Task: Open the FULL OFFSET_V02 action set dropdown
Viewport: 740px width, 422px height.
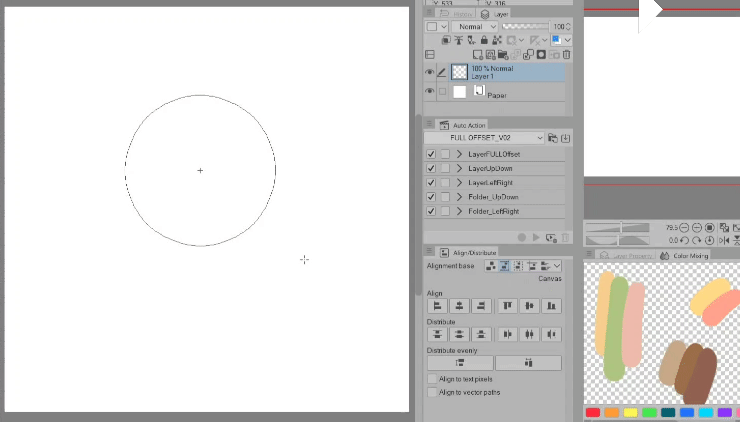Action: tap(484, 138)
